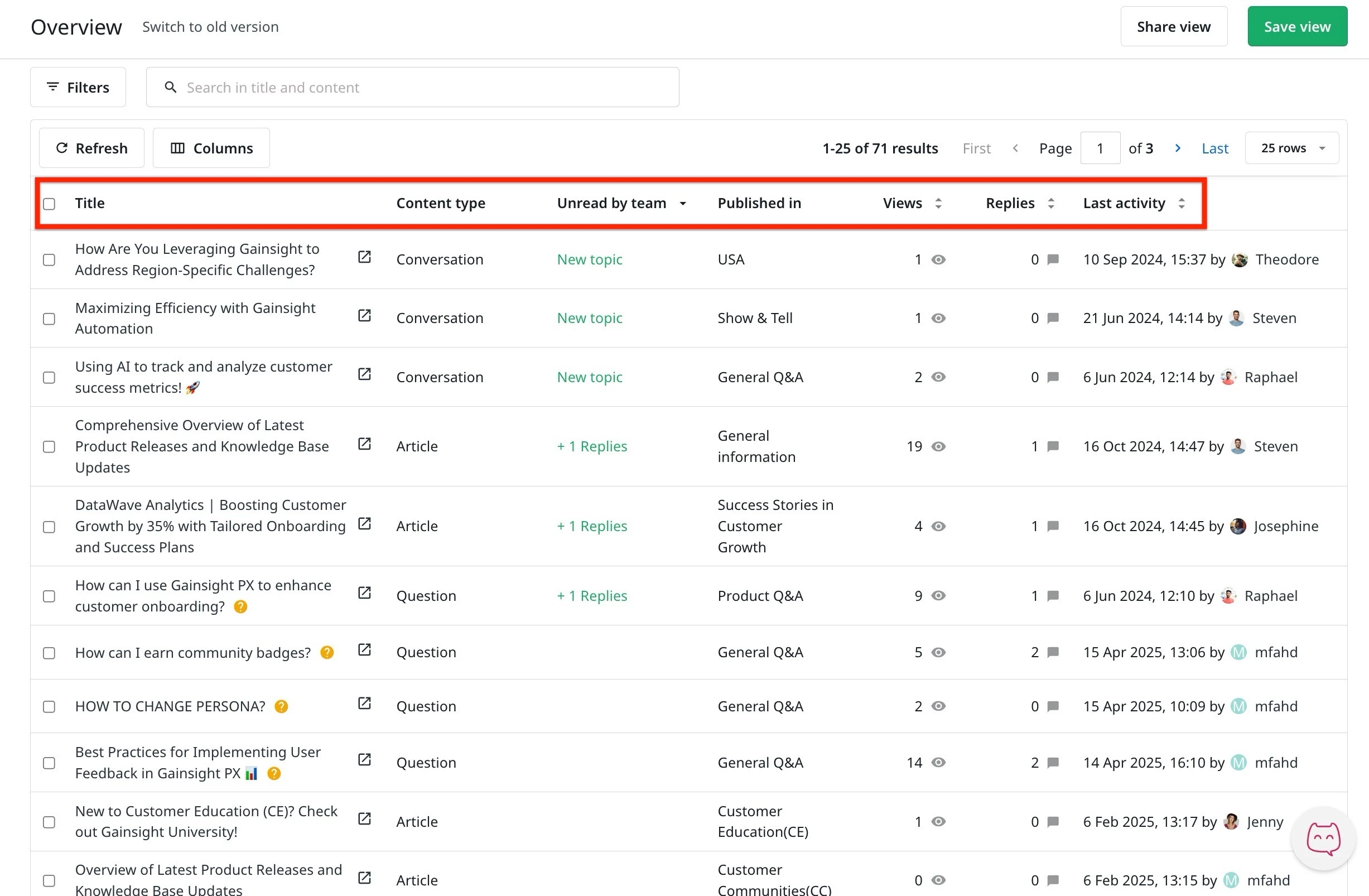Click the search magnifier icon
The image size is (1369, 896).
(170, 87)
